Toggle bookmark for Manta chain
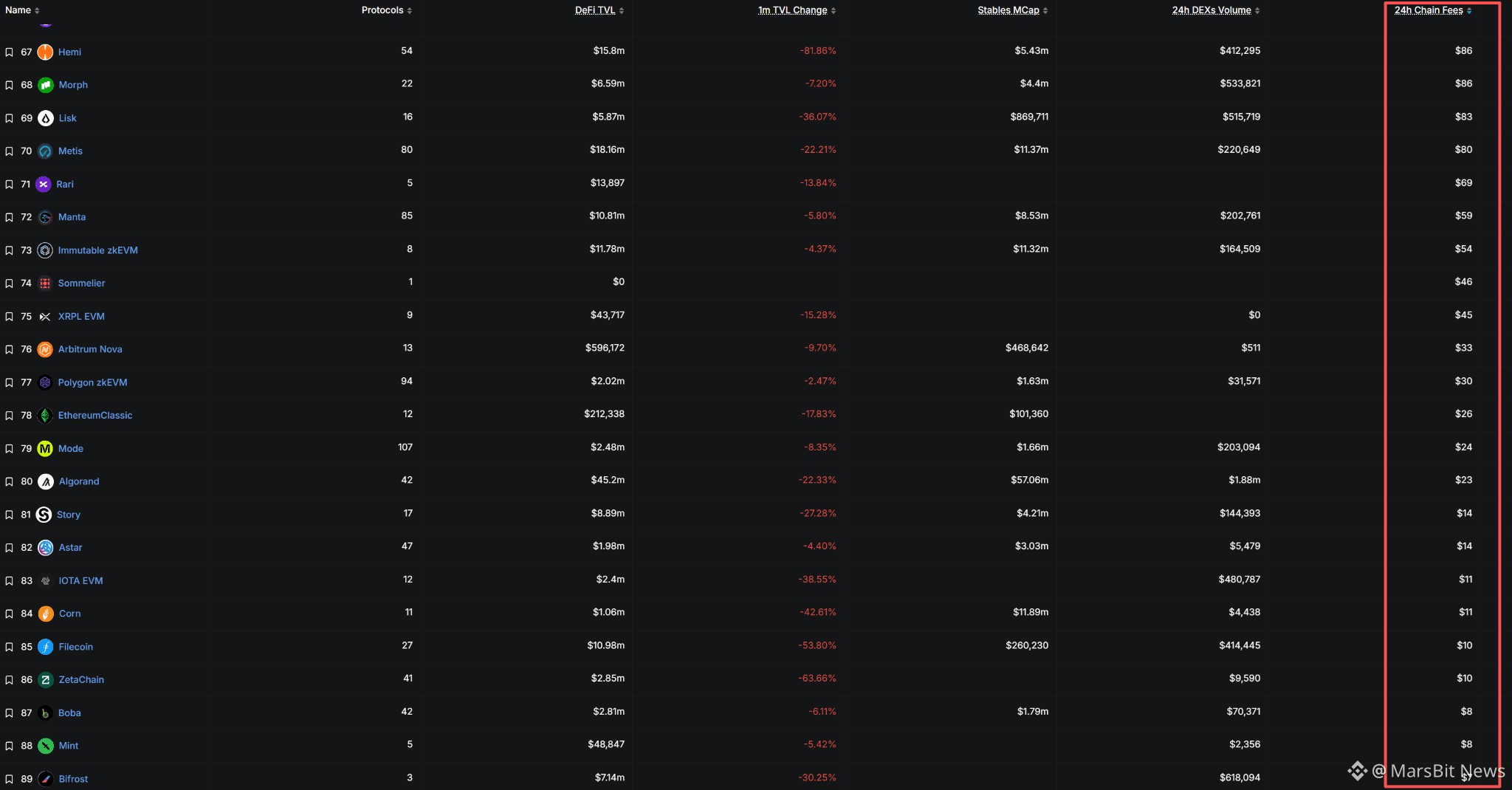This screenshot has width=1512, height=790. 9,217
